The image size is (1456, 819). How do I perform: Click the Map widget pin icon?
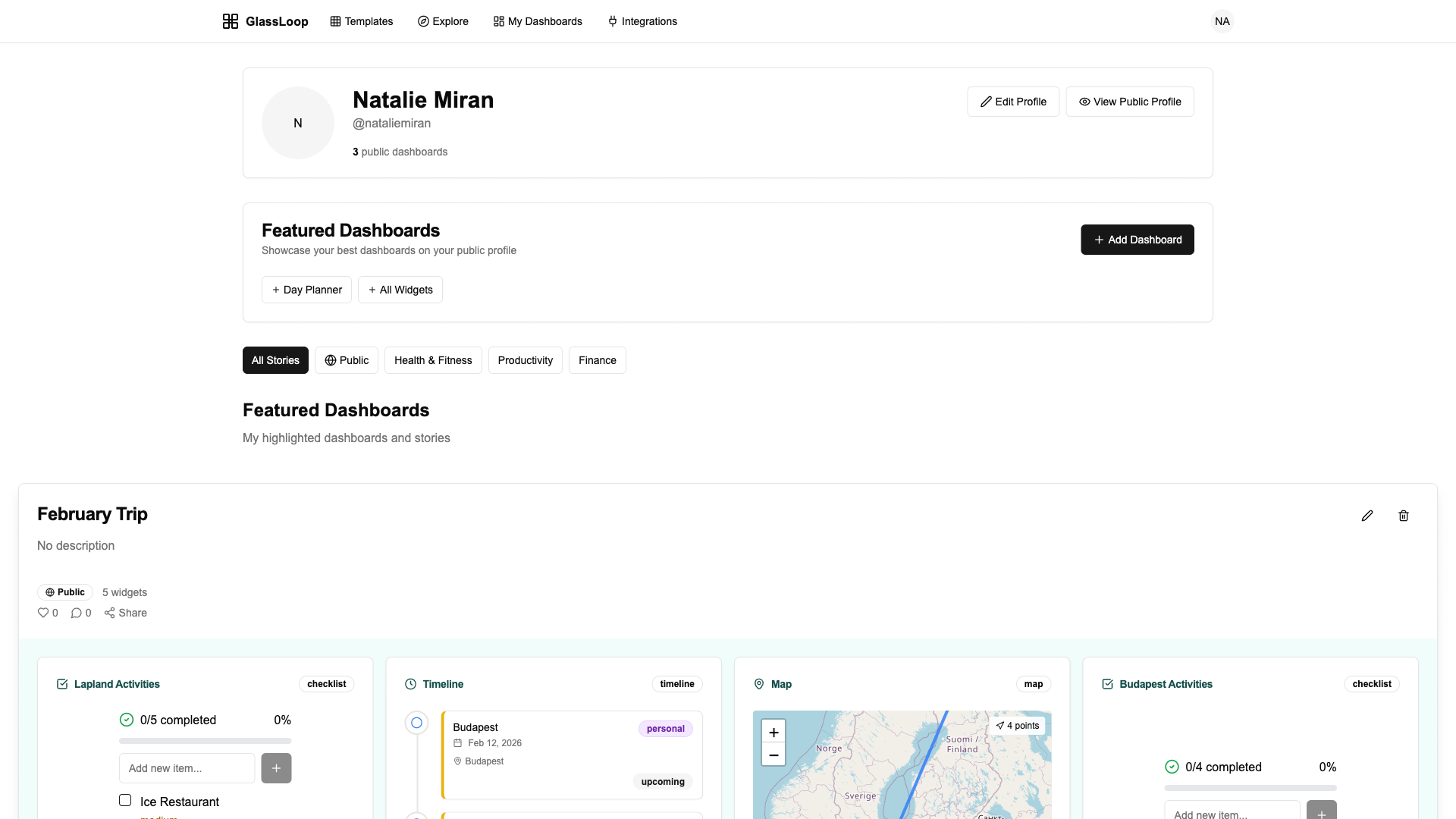pyautogui.click(x=759, y=684)
